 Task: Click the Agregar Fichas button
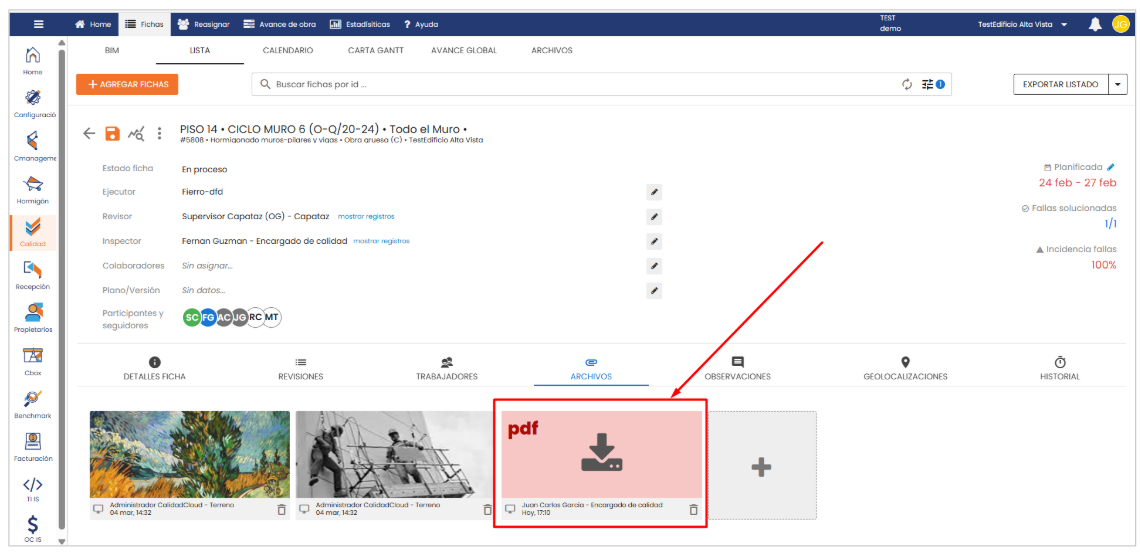pyautogui.click(x=127, y=85)
